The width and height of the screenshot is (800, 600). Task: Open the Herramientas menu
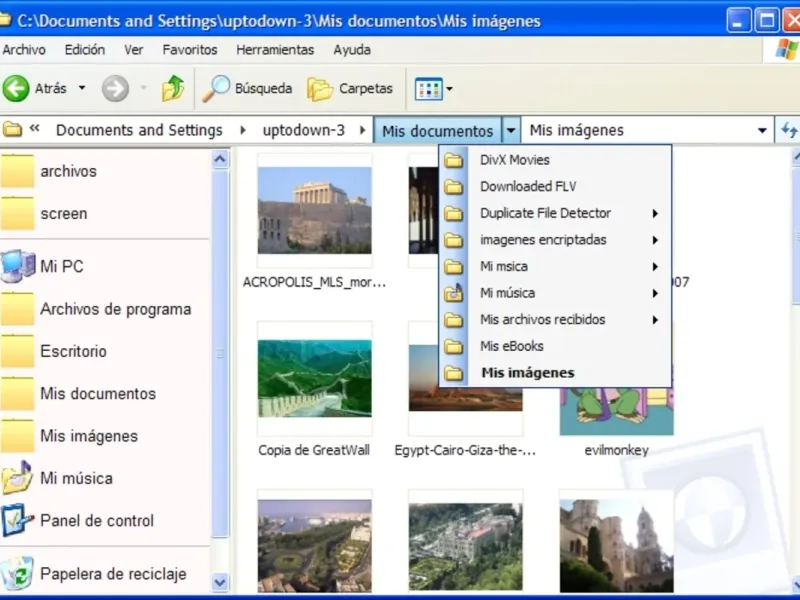[x=275, y=49]
